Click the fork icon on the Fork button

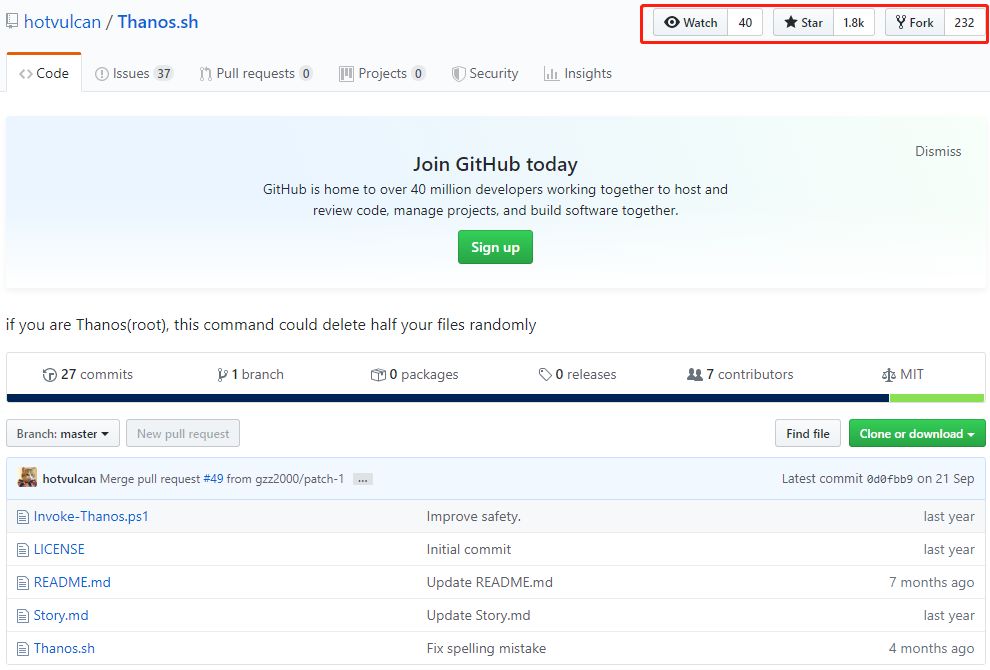pyautogui.click(x=901, y=22)
